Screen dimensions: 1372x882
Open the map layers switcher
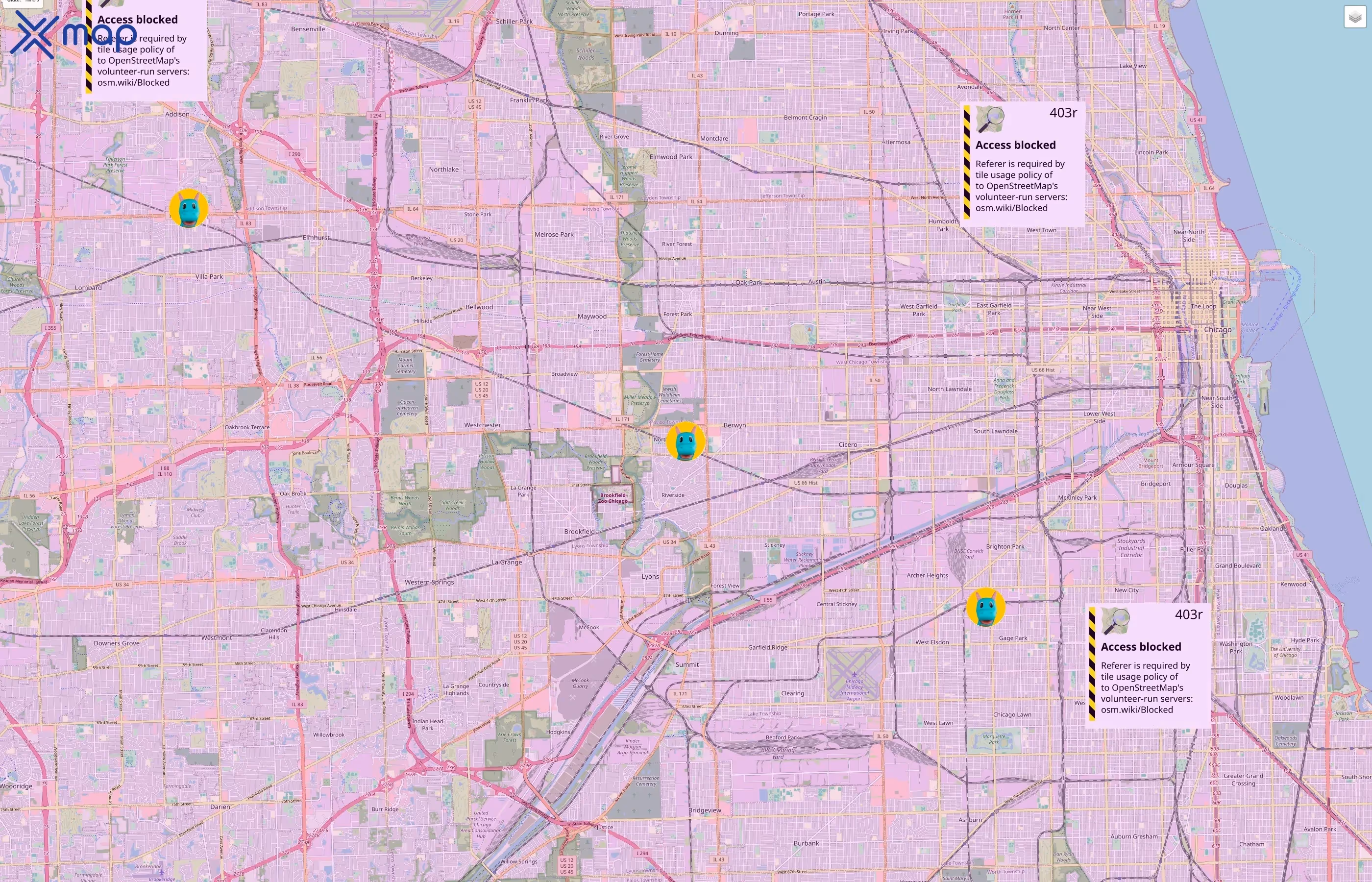(x=1354, y=17)
